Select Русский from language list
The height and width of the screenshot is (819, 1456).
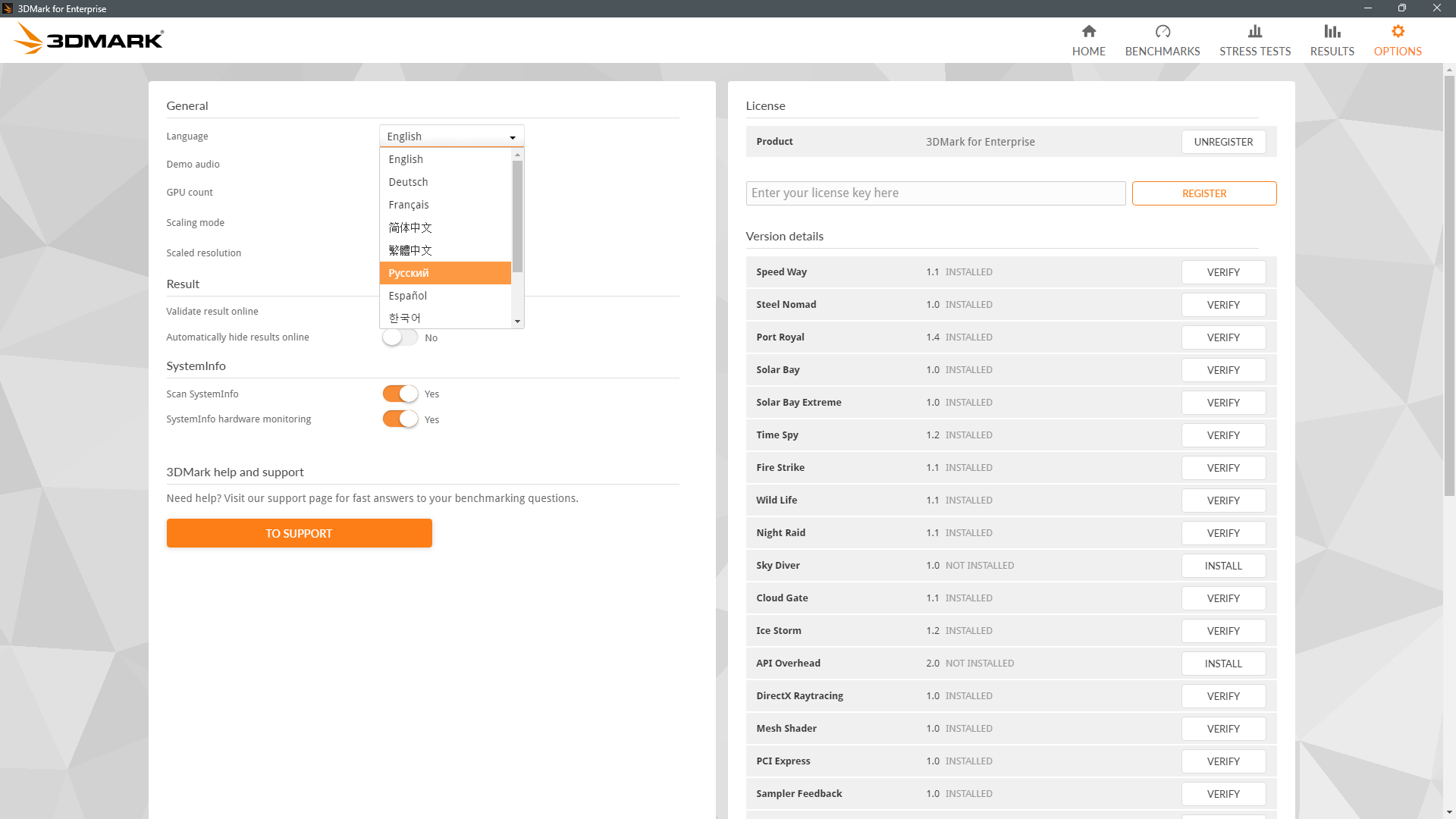pos(445,273)
